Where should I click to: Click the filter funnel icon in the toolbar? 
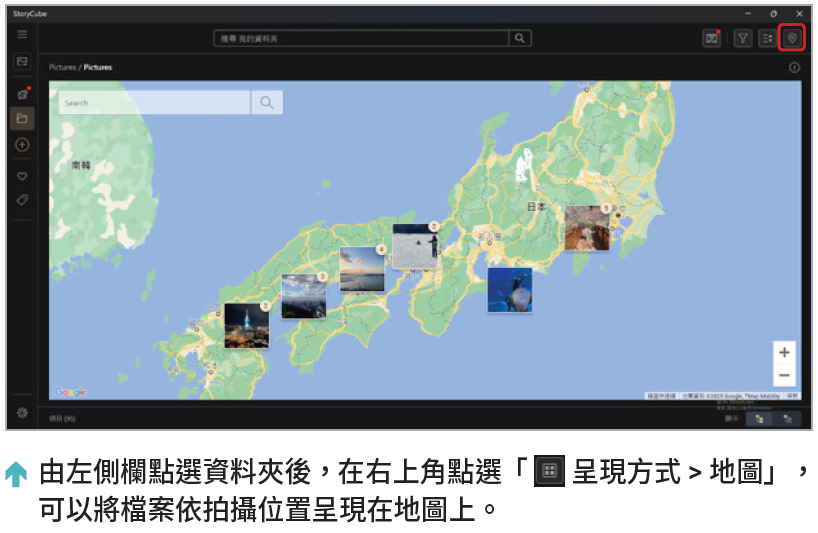(743, 38)
